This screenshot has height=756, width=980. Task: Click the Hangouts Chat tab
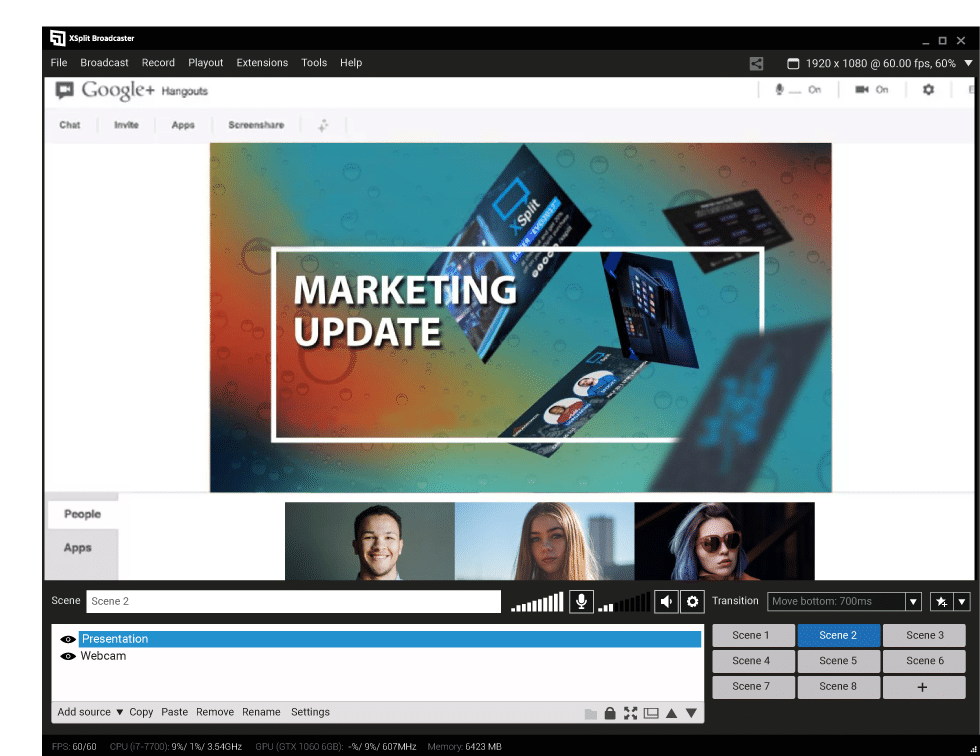coord(70,125)
